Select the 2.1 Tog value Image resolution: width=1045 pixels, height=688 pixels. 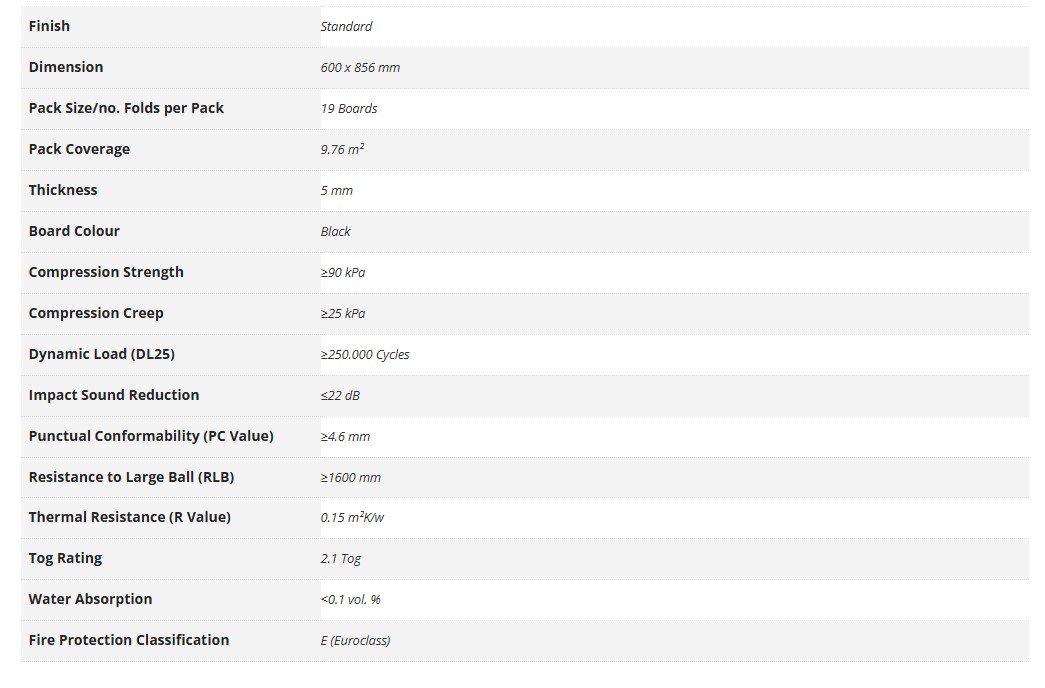(x=341, y=559)
